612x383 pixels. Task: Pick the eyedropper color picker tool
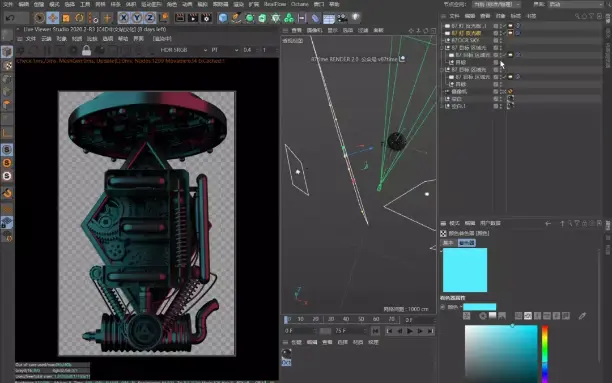click(x=582, y=316)
